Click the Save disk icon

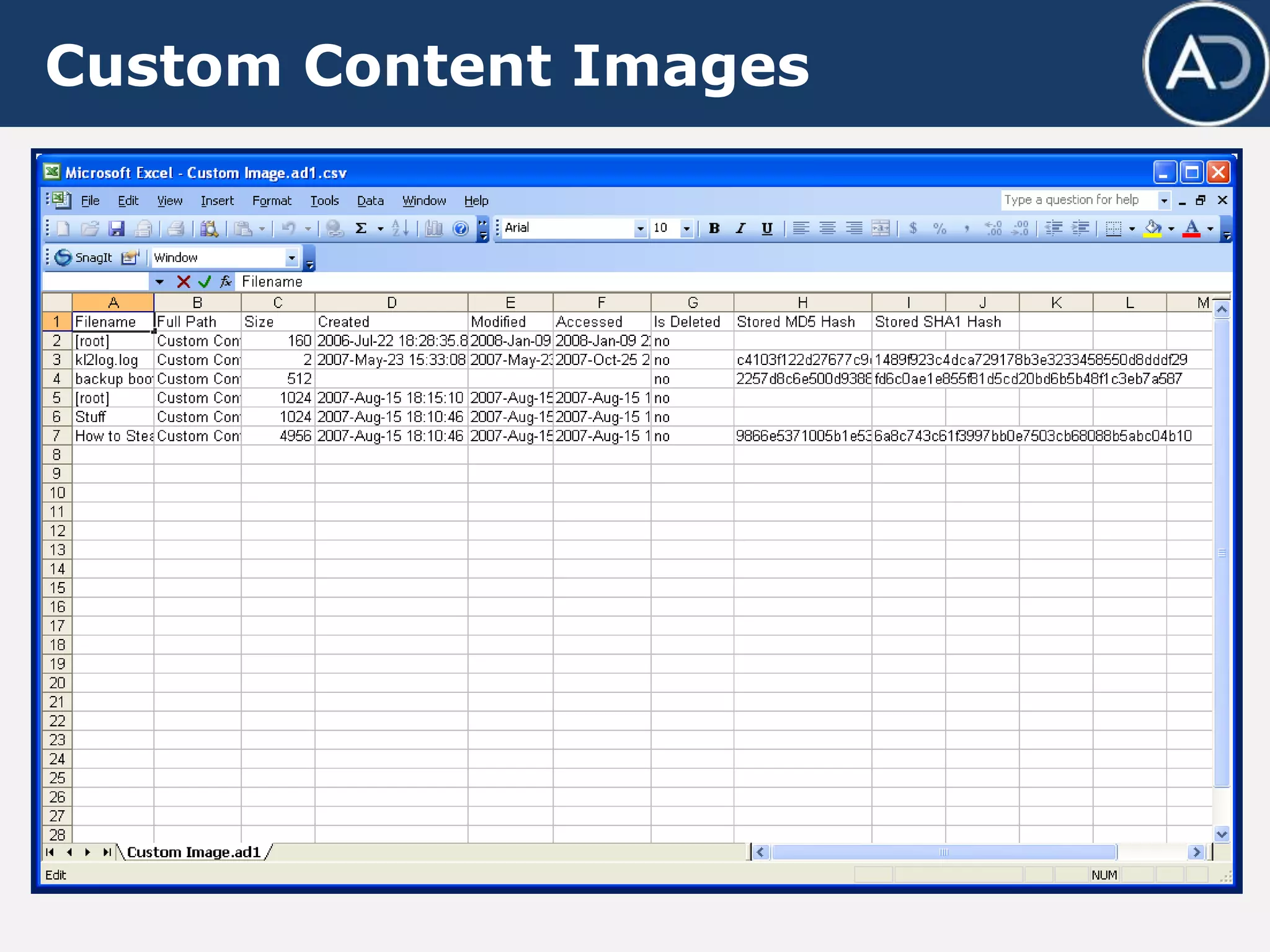117,229
